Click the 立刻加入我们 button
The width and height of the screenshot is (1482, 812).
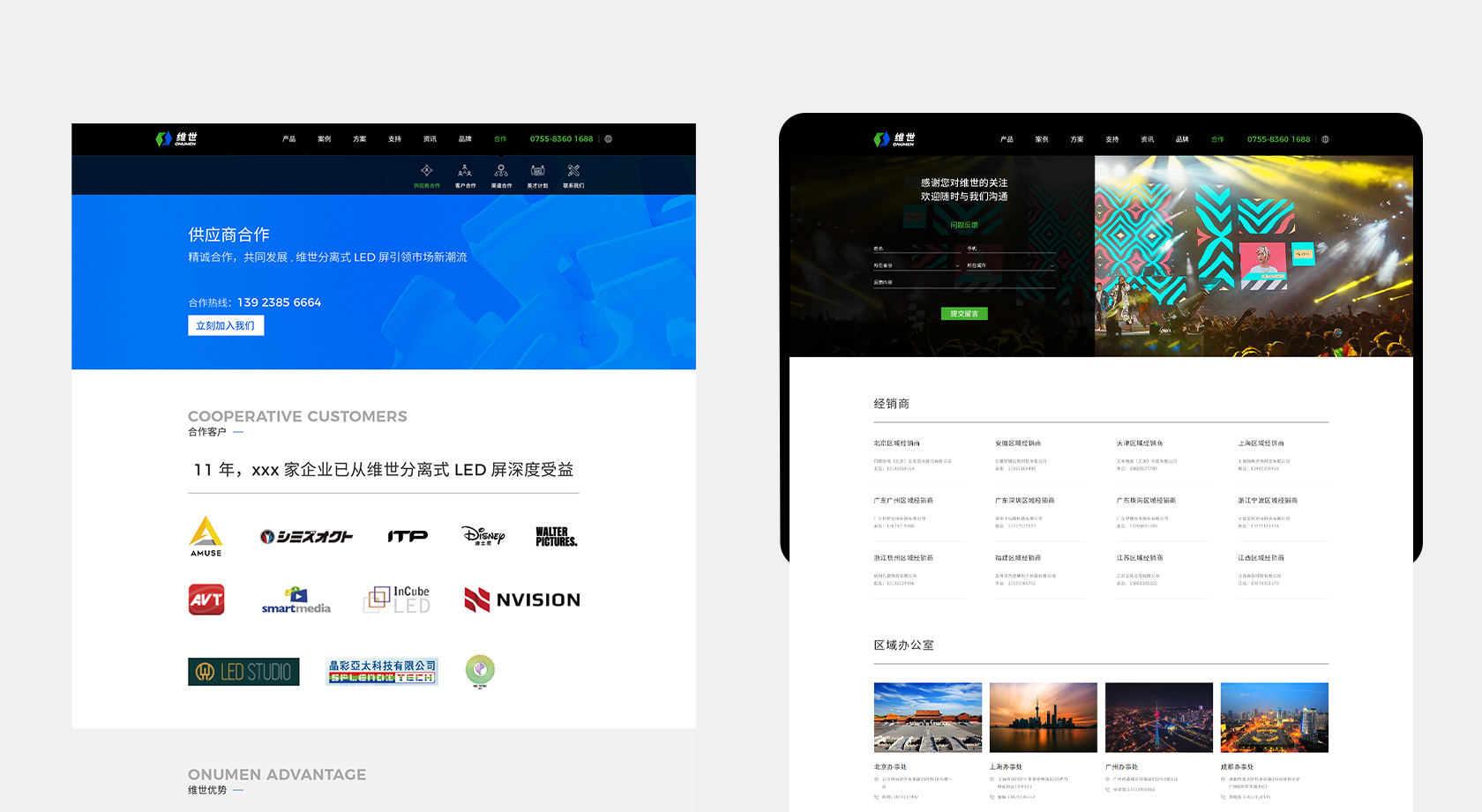226,325
